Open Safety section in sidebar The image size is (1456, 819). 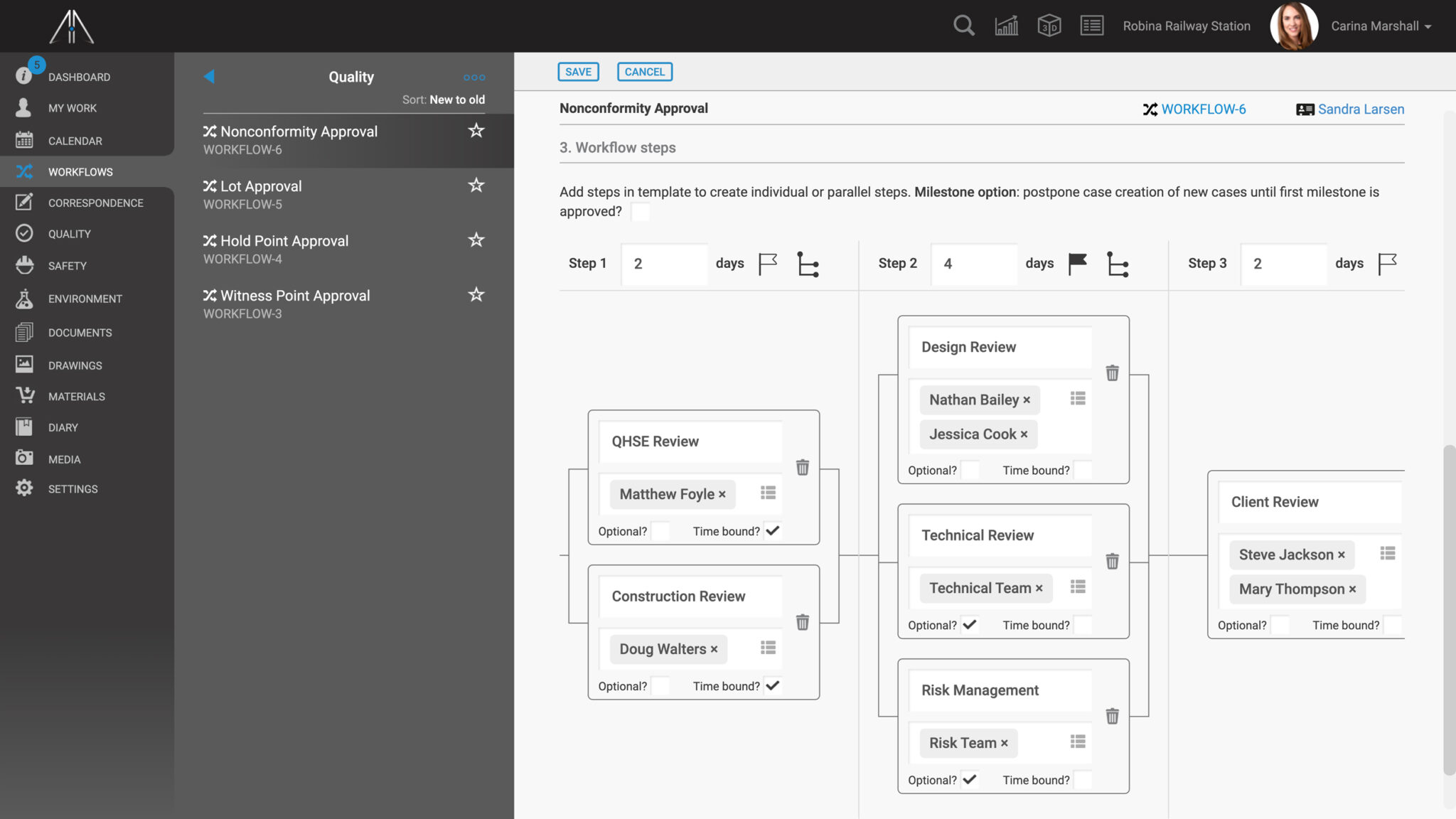click(x=67, y=266)
